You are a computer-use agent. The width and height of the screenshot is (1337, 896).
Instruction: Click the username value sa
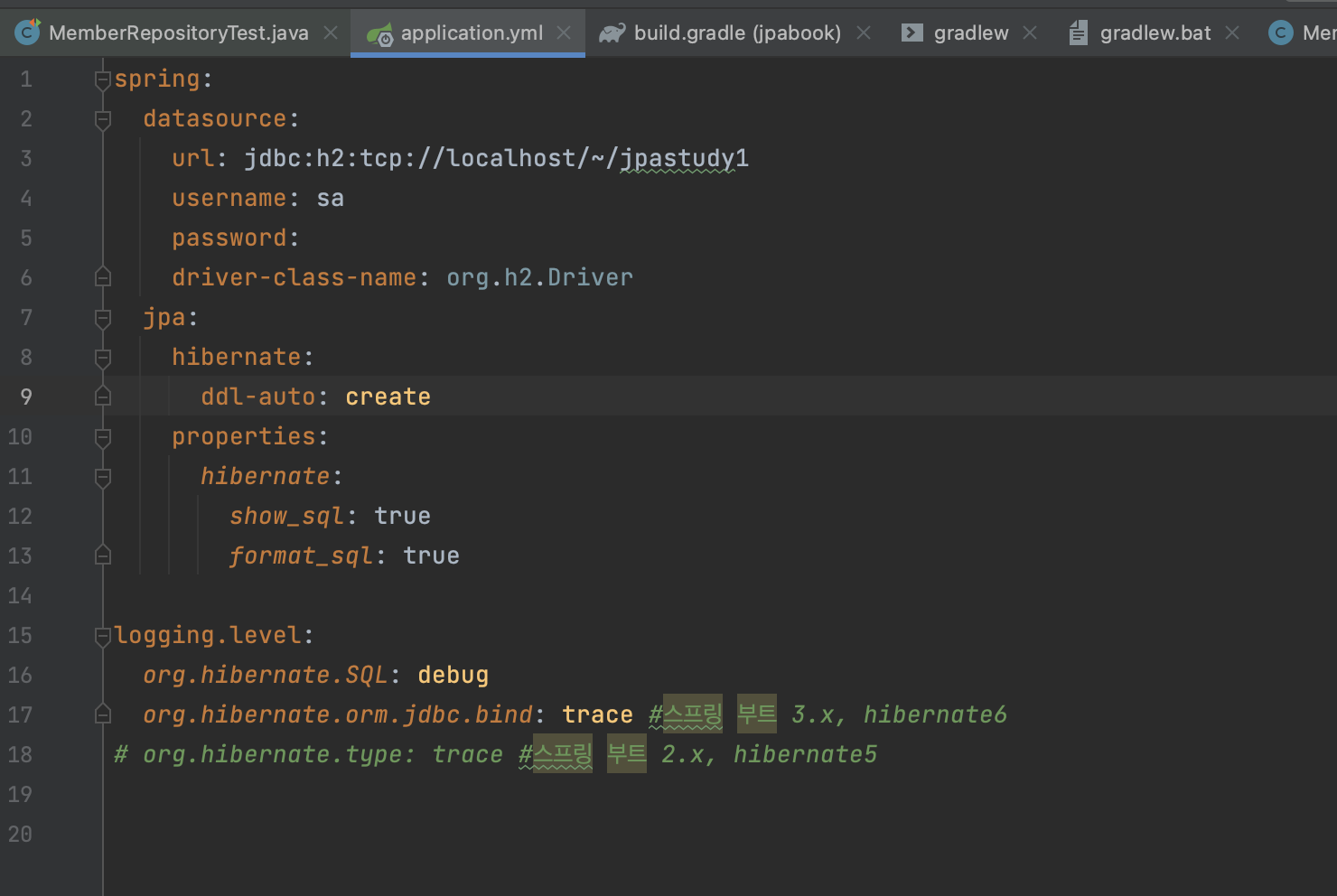[331, 199]
